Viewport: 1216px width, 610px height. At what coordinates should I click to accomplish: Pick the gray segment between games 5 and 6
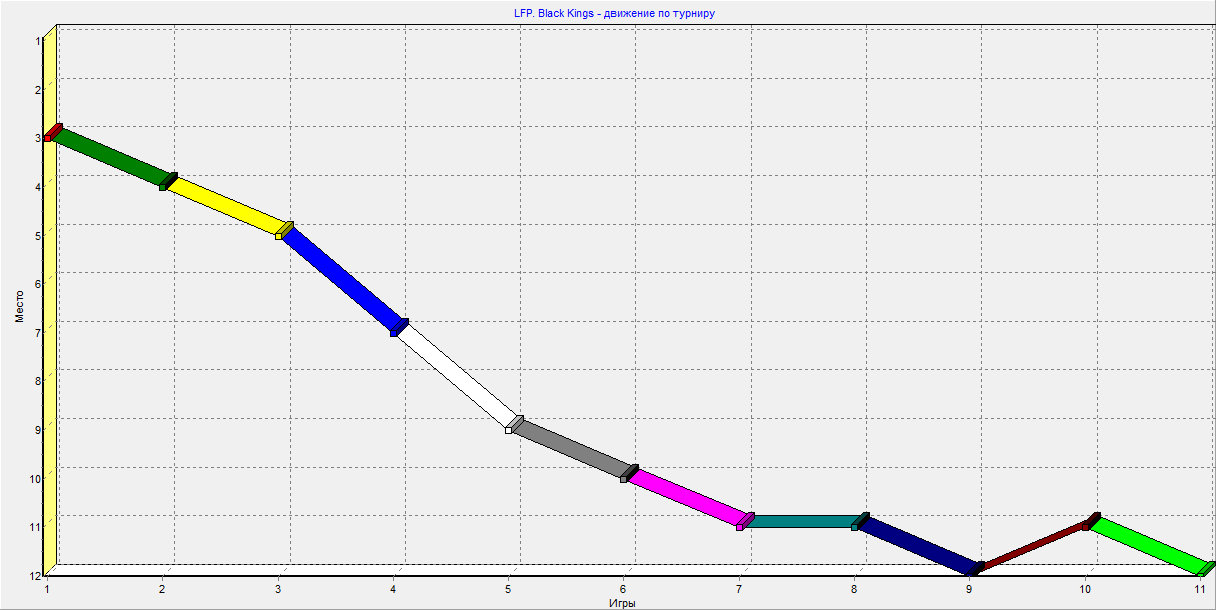[x=572, y=450]
